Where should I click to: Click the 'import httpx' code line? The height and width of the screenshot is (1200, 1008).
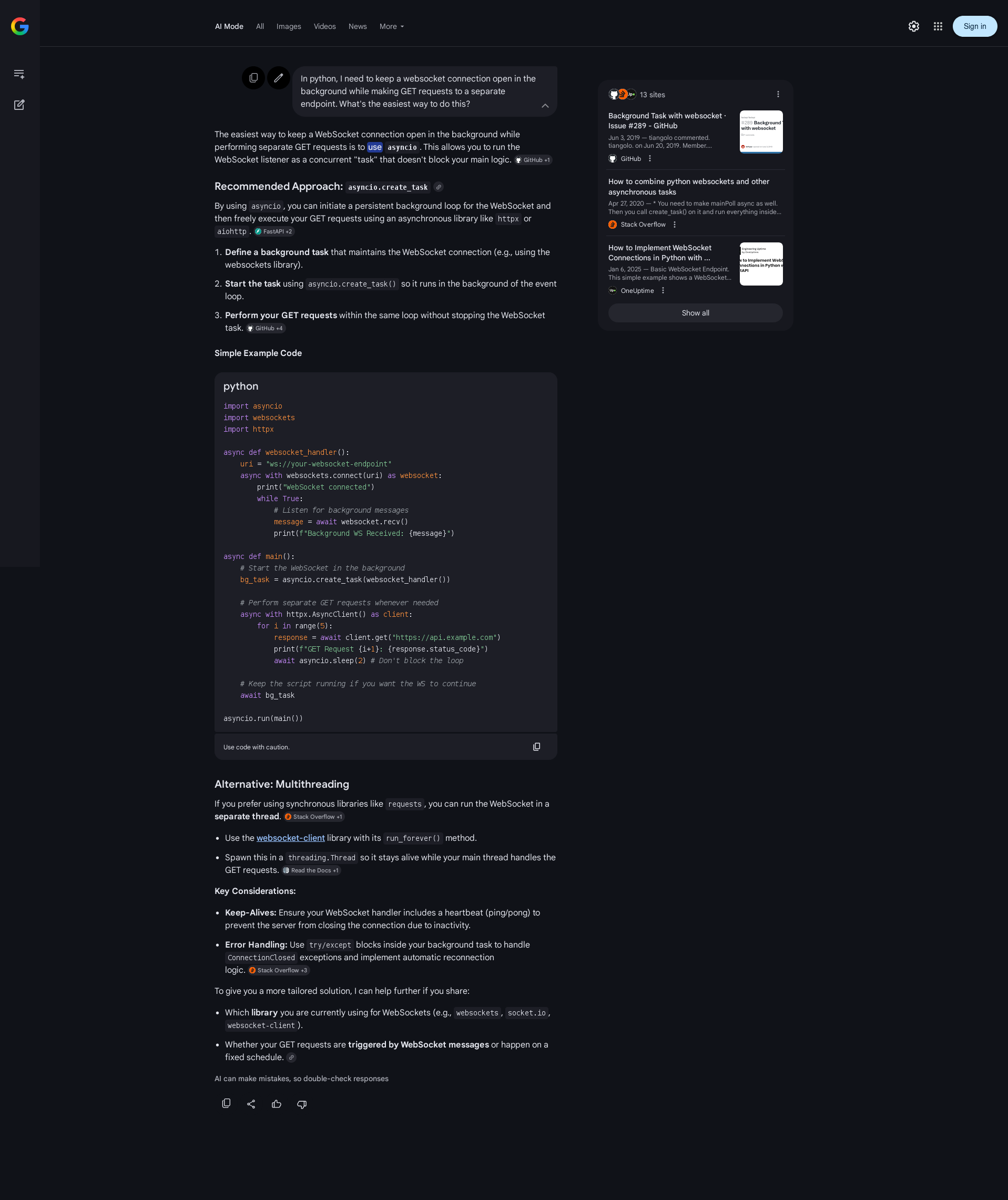[249, 429]
